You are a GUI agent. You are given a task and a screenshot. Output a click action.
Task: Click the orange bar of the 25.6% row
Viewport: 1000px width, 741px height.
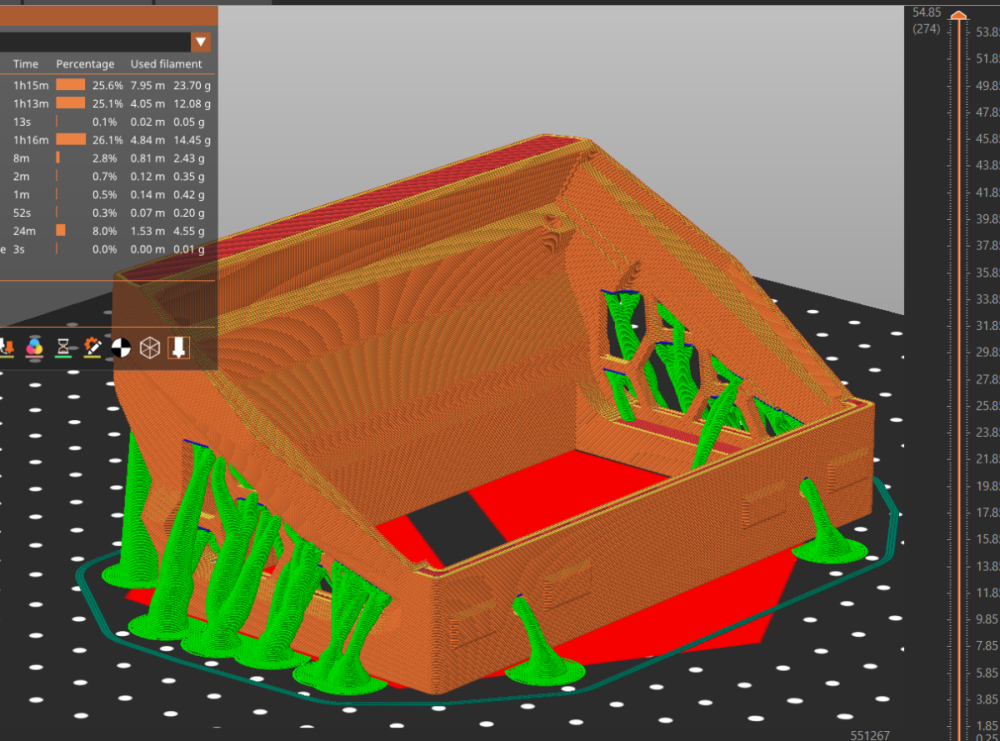click(71, 85)
